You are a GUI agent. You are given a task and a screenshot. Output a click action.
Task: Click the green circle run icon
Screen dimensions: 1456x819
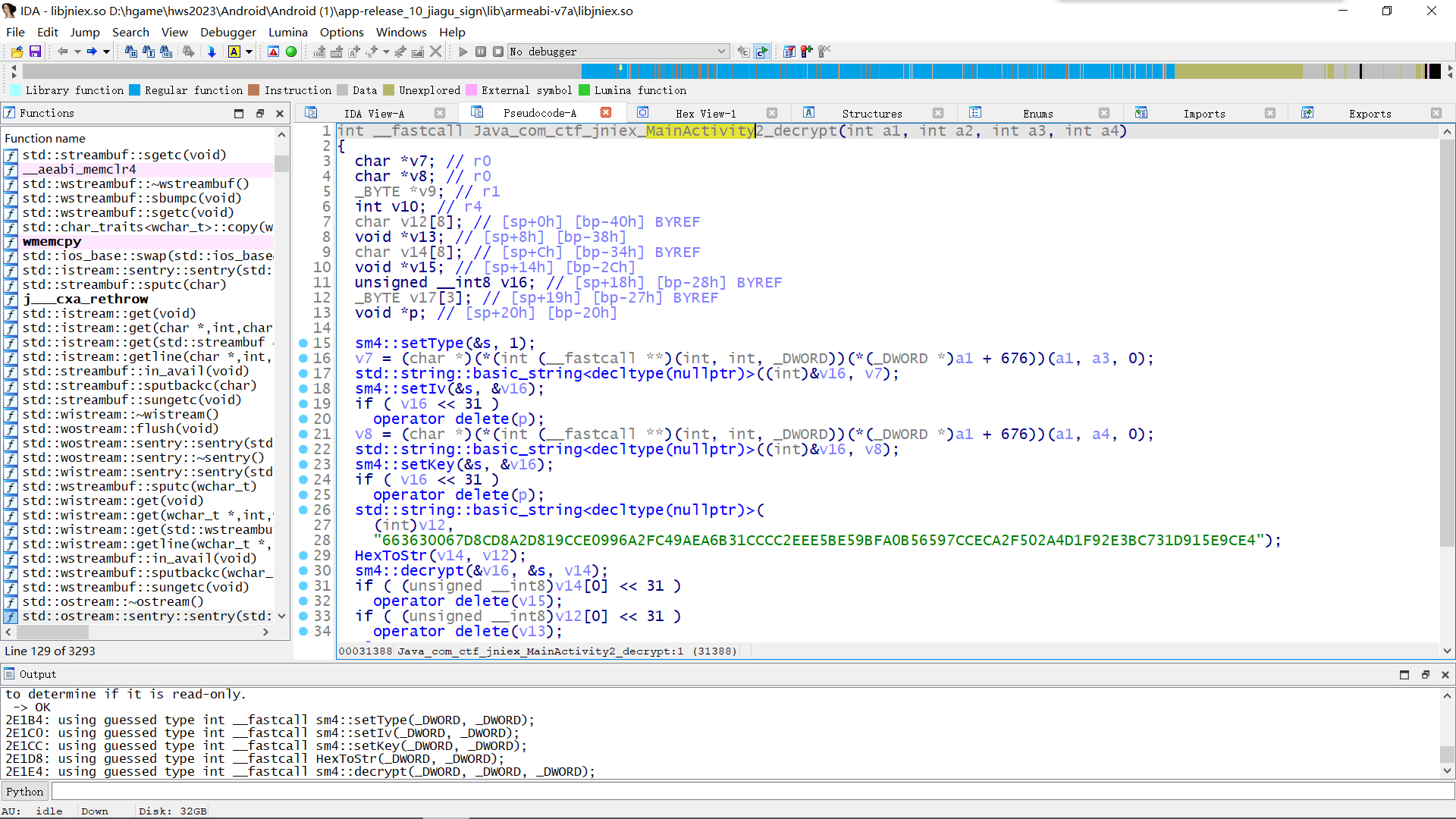click(x=291, y=52)
